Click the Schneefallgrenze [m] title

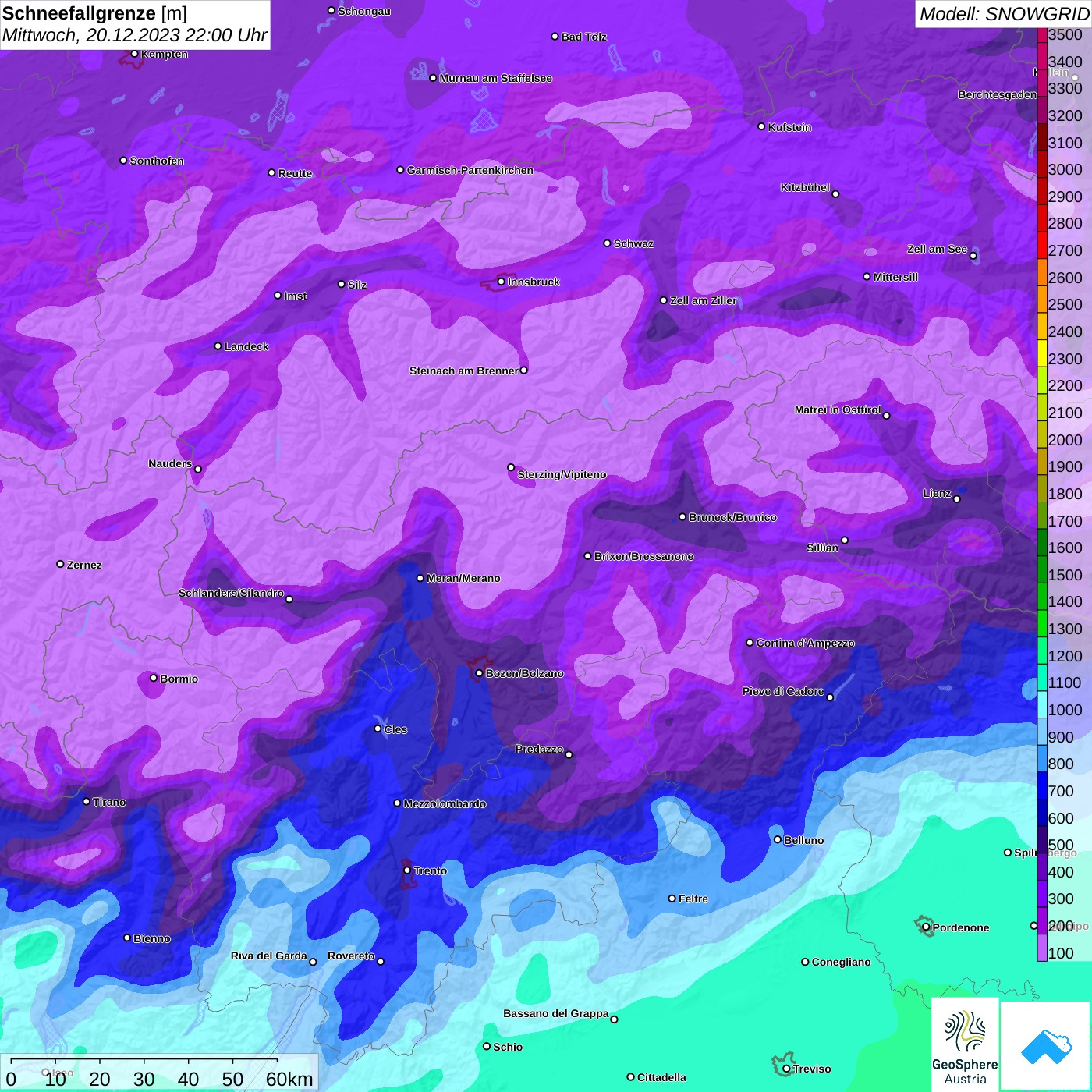coord(94,13)
